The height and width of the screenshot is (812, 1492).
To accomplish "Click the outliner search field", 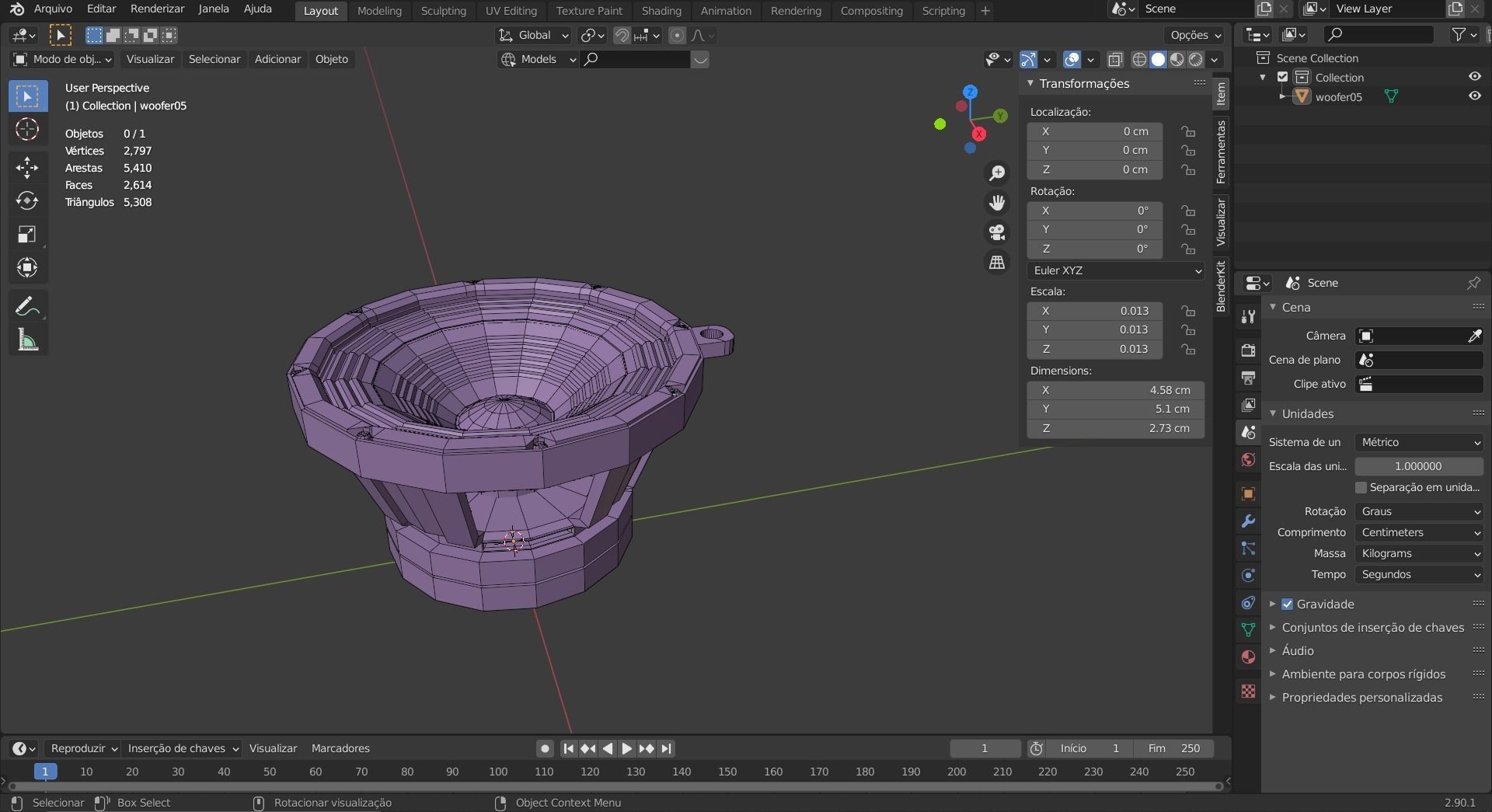I will (1379, 34).
